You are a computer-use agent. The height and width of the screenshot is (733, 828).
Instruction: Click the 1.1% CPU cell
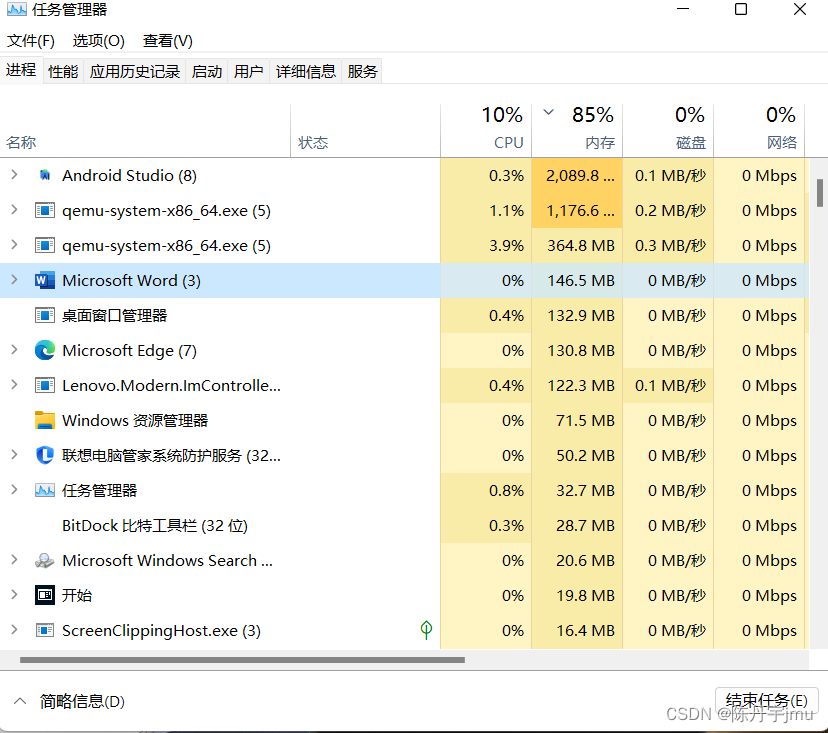[x=486, y=211]
